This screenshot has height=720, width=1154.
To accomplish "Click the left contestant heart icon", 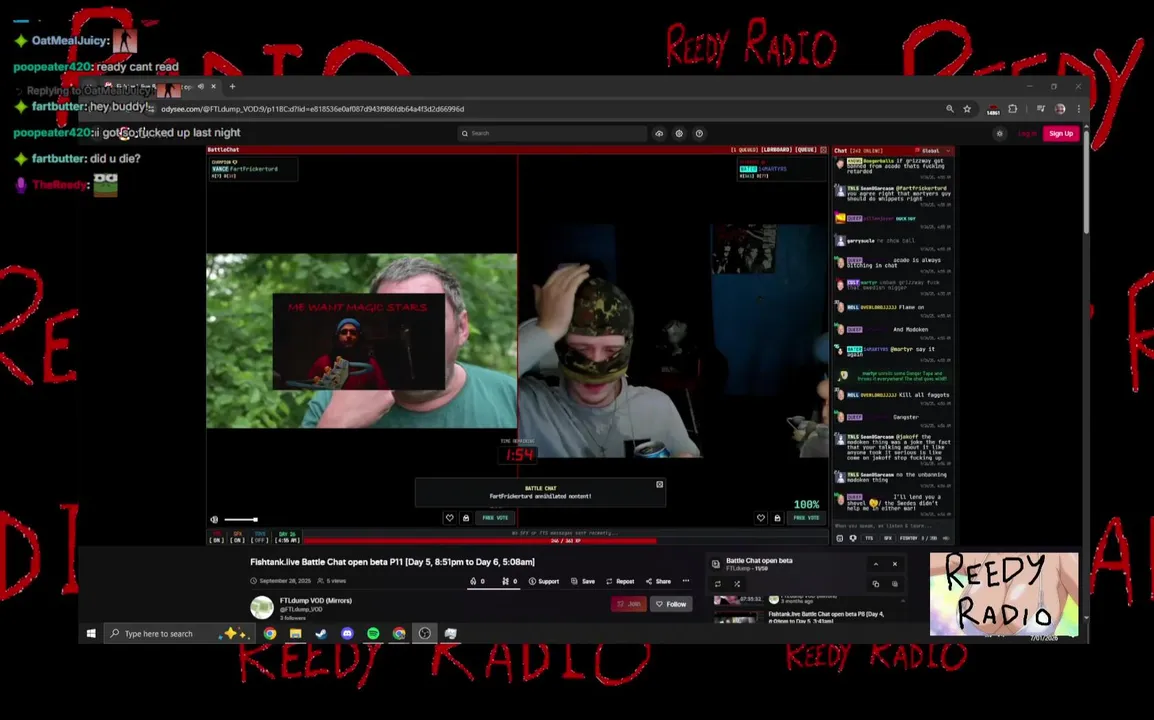I will pos(450,518).
